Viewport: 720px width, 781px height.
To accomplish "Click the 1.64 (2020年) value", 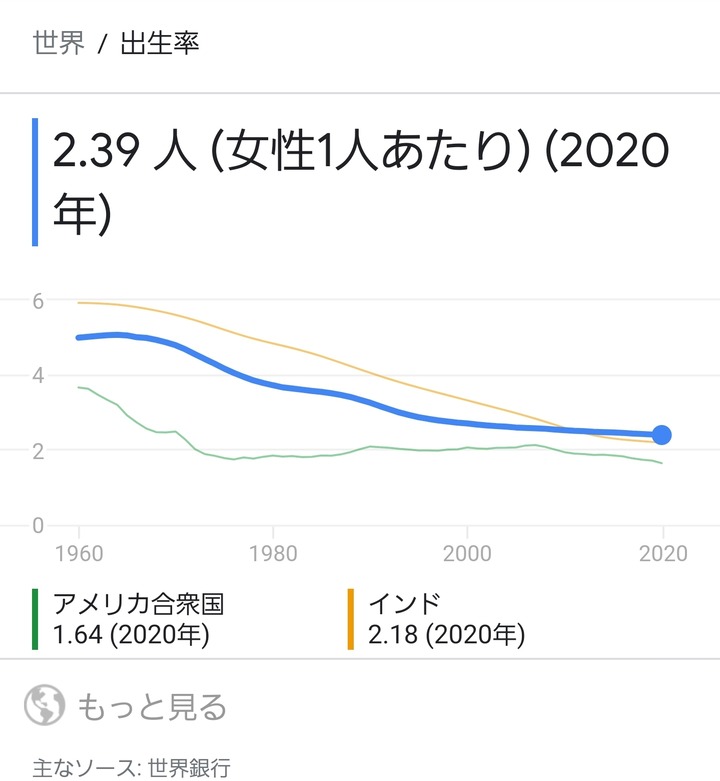I will coord(131,635).
